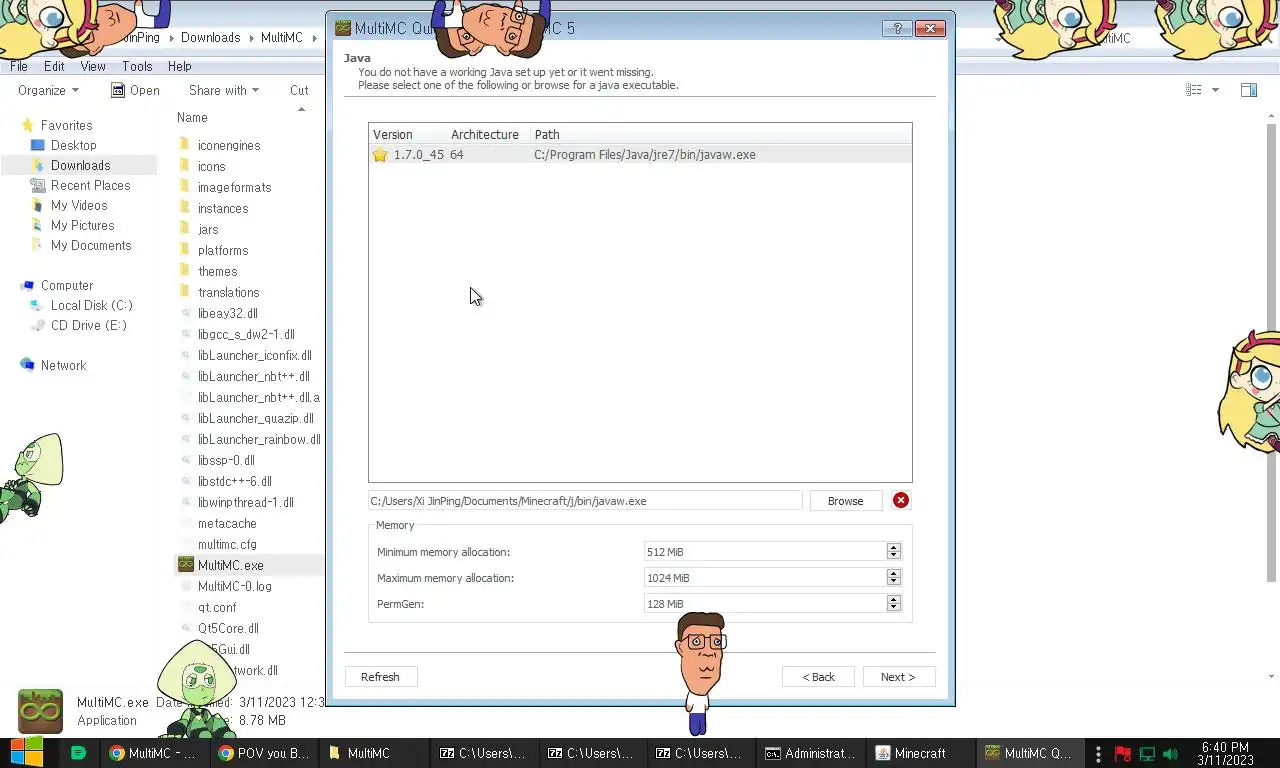This screenshot has height=768, width=1280.
Task: Open the Tools menu in Explorer
Action: pos(137,66)
